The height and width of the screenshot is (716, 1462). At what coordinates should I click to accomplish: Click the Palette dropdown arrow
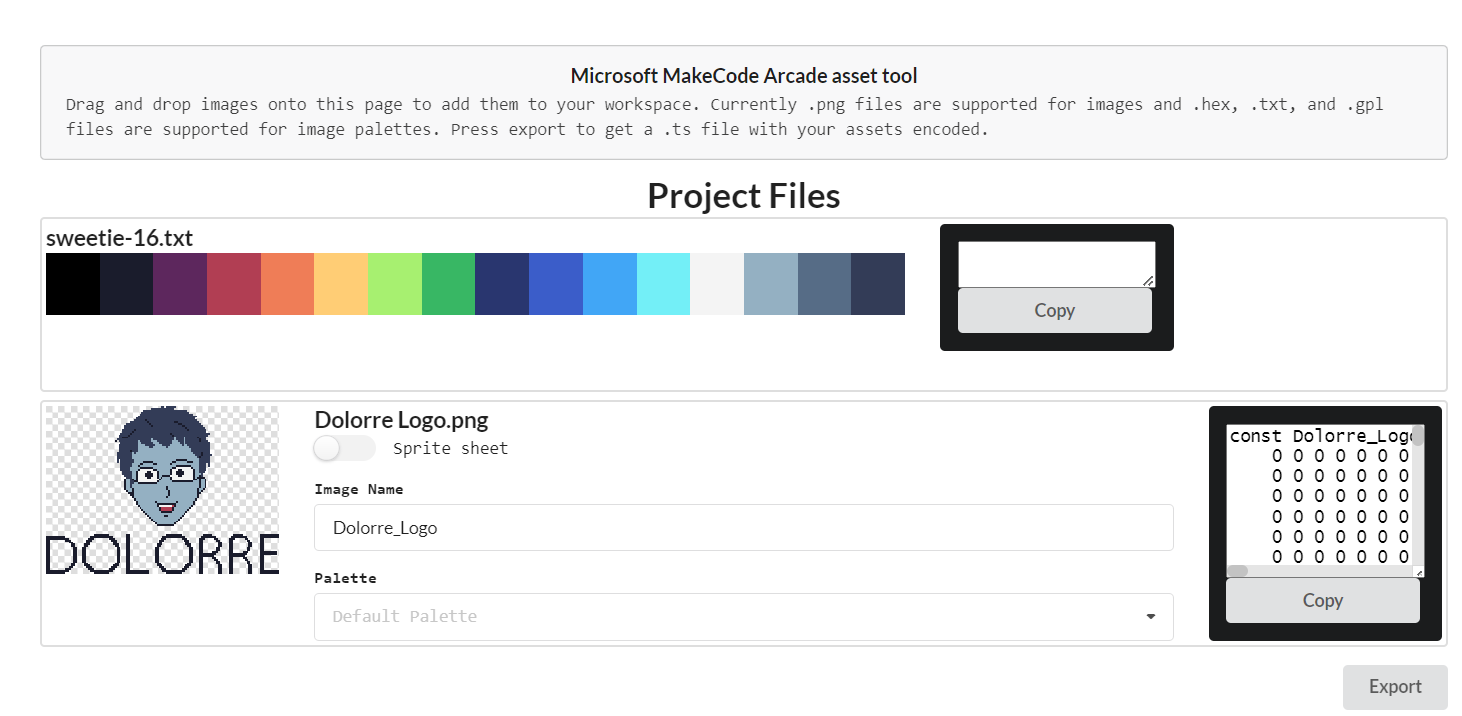click(1150, 616)
